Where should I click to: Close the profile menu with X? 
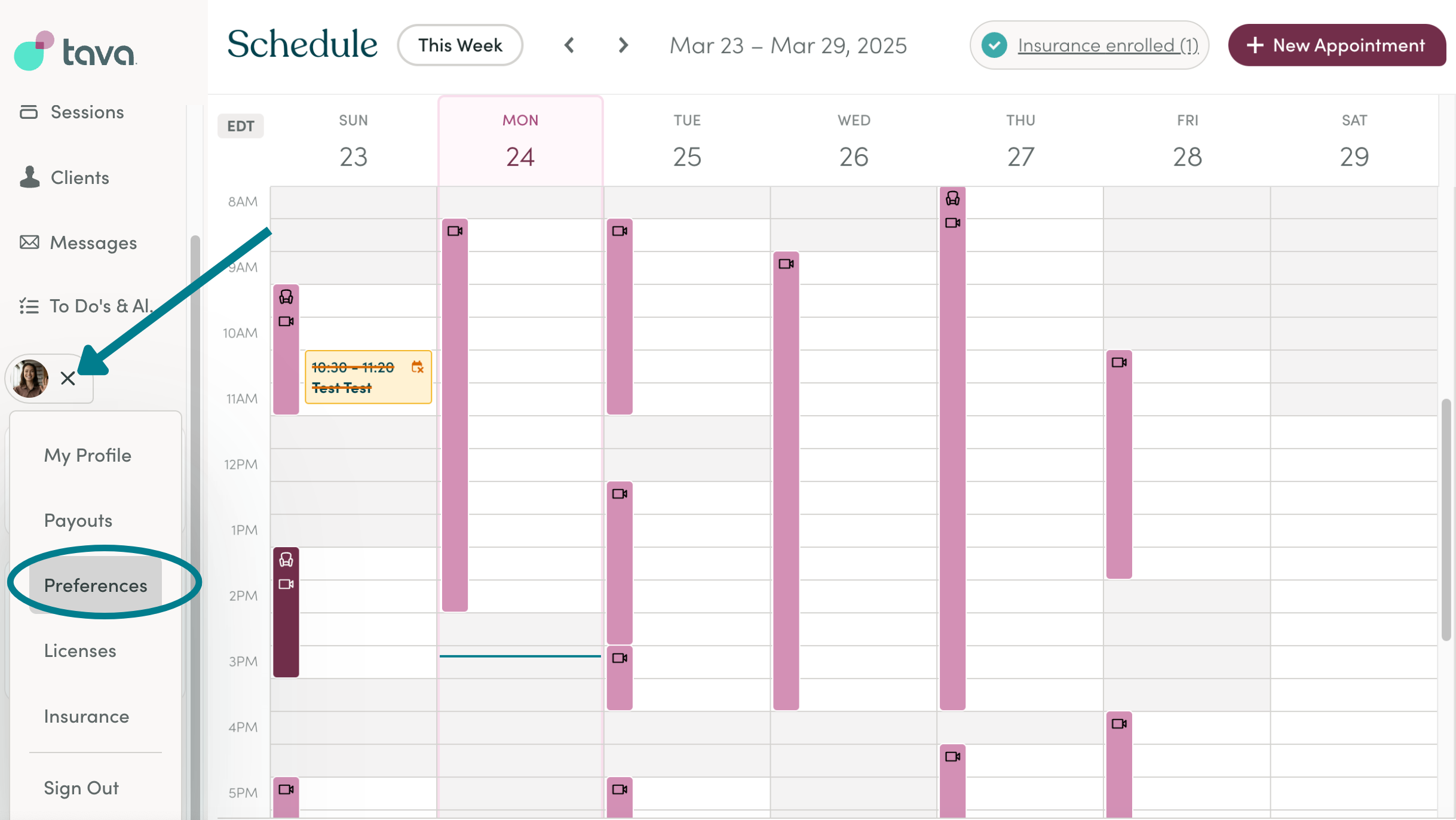click(x=68, y=378)
